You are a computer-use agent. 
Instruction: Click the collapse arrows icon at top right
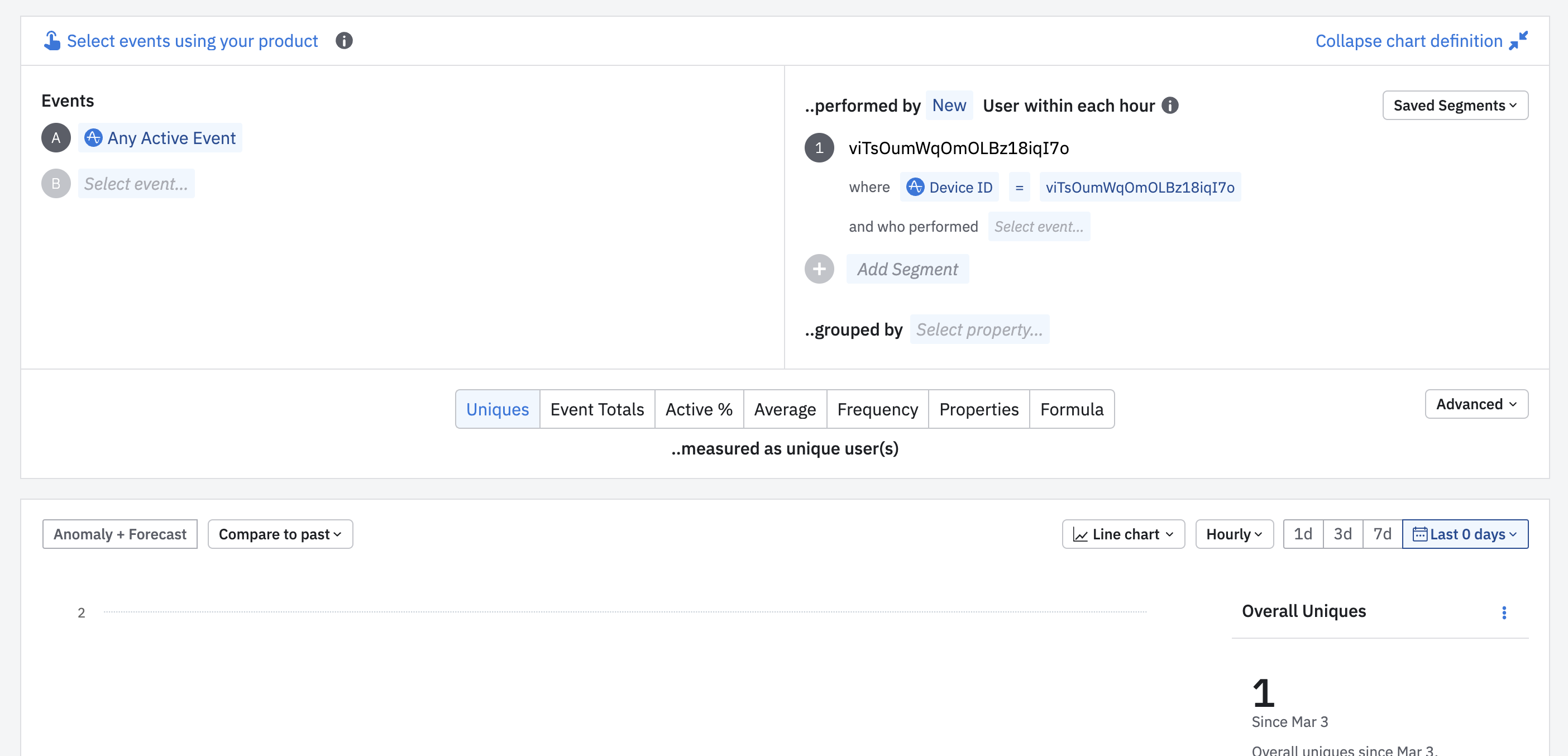[x=1518, y=41]
